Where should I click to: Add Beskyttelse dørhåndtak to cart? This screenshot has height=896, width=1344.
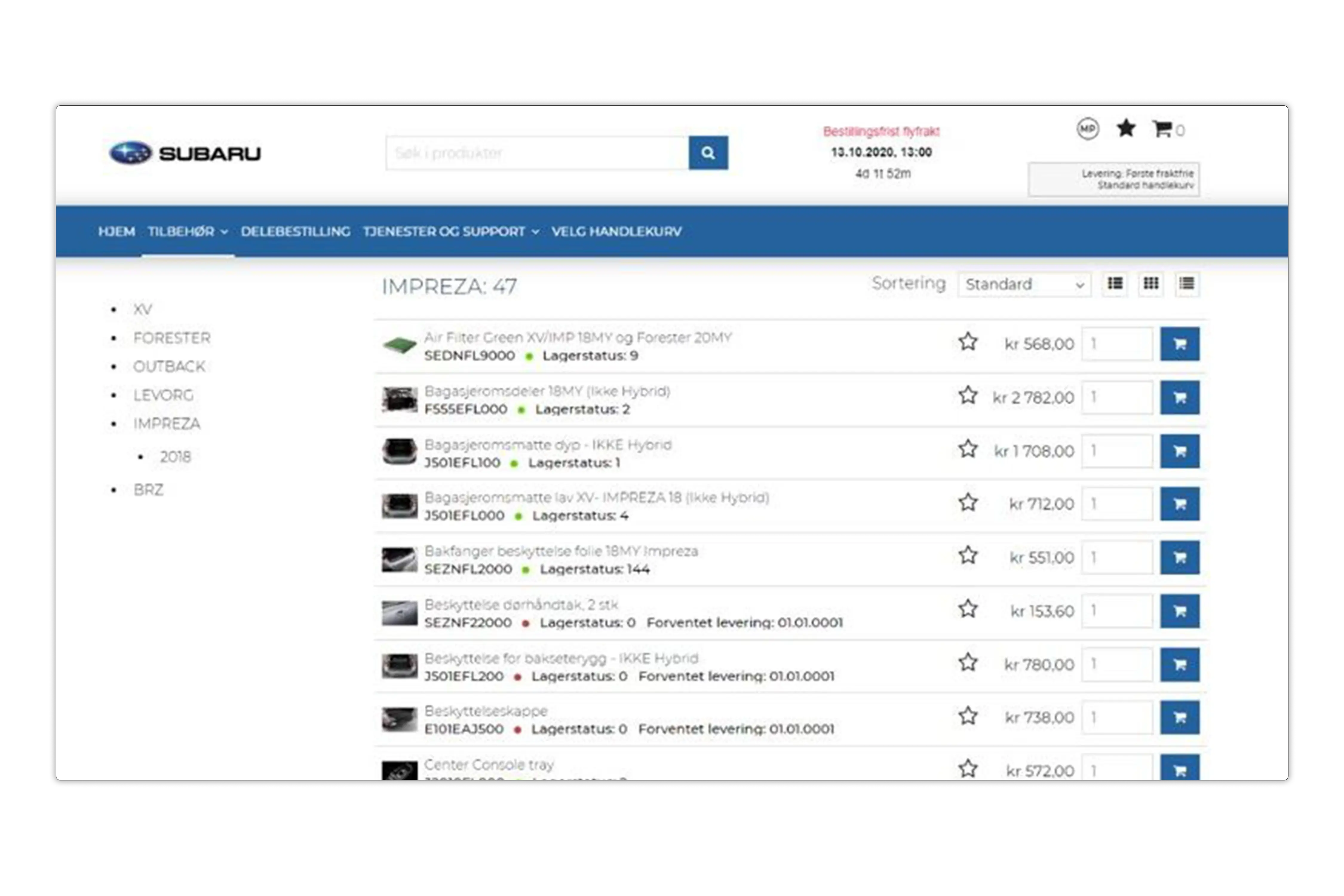(1179, 611)
